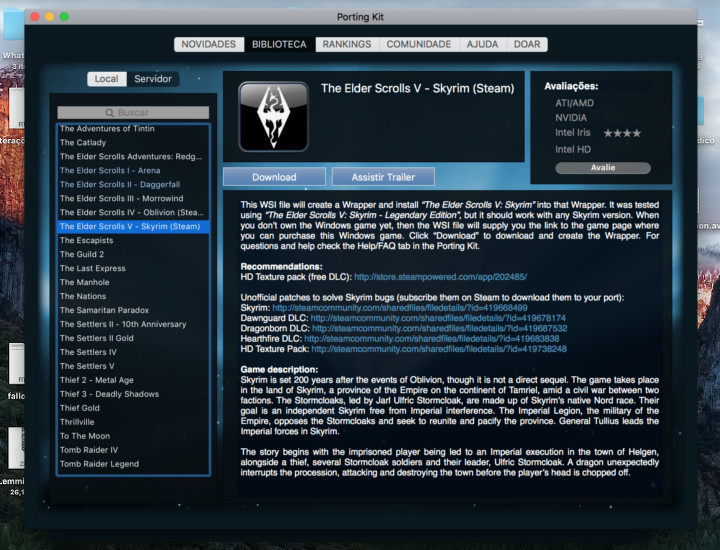Click the ATI/AMD rating label
This screenshot has height=550, width=720.
(574, 103)
